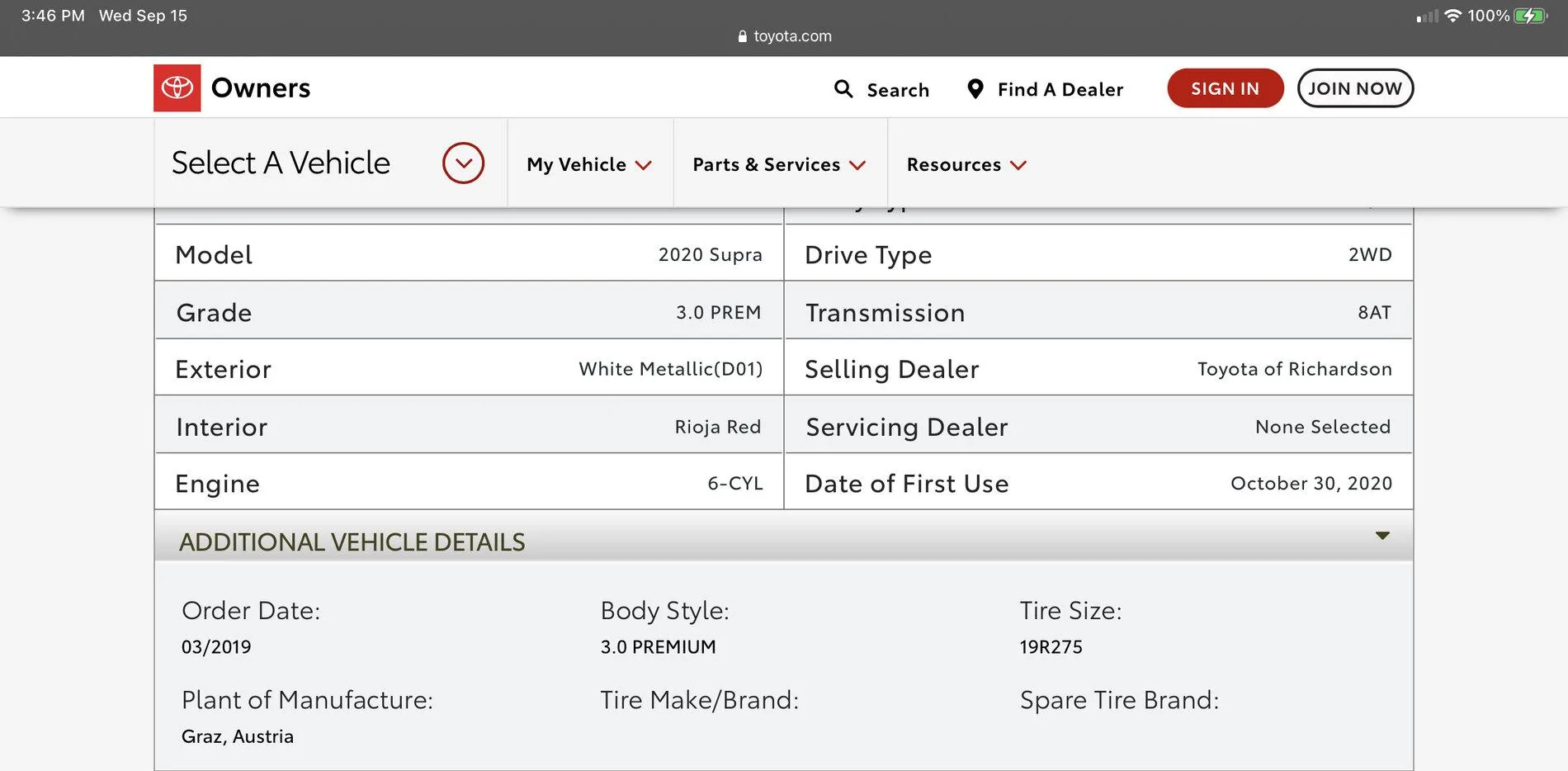Click the Join Now button
The image size is (1568, 771).
coord(1355,88)
